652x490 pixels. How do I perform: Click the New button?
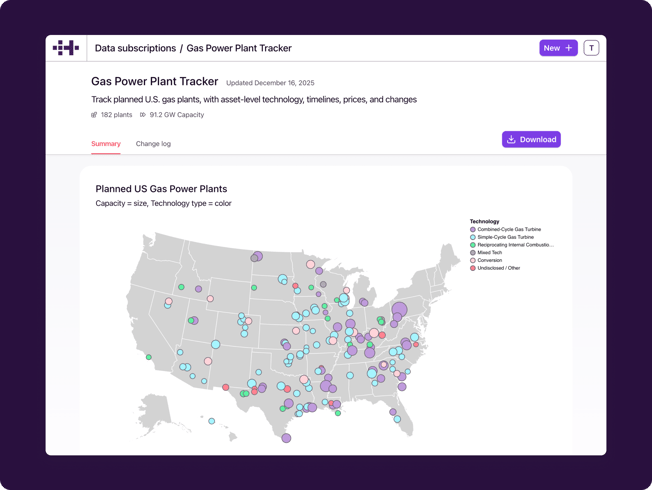[x=558, y=48]
